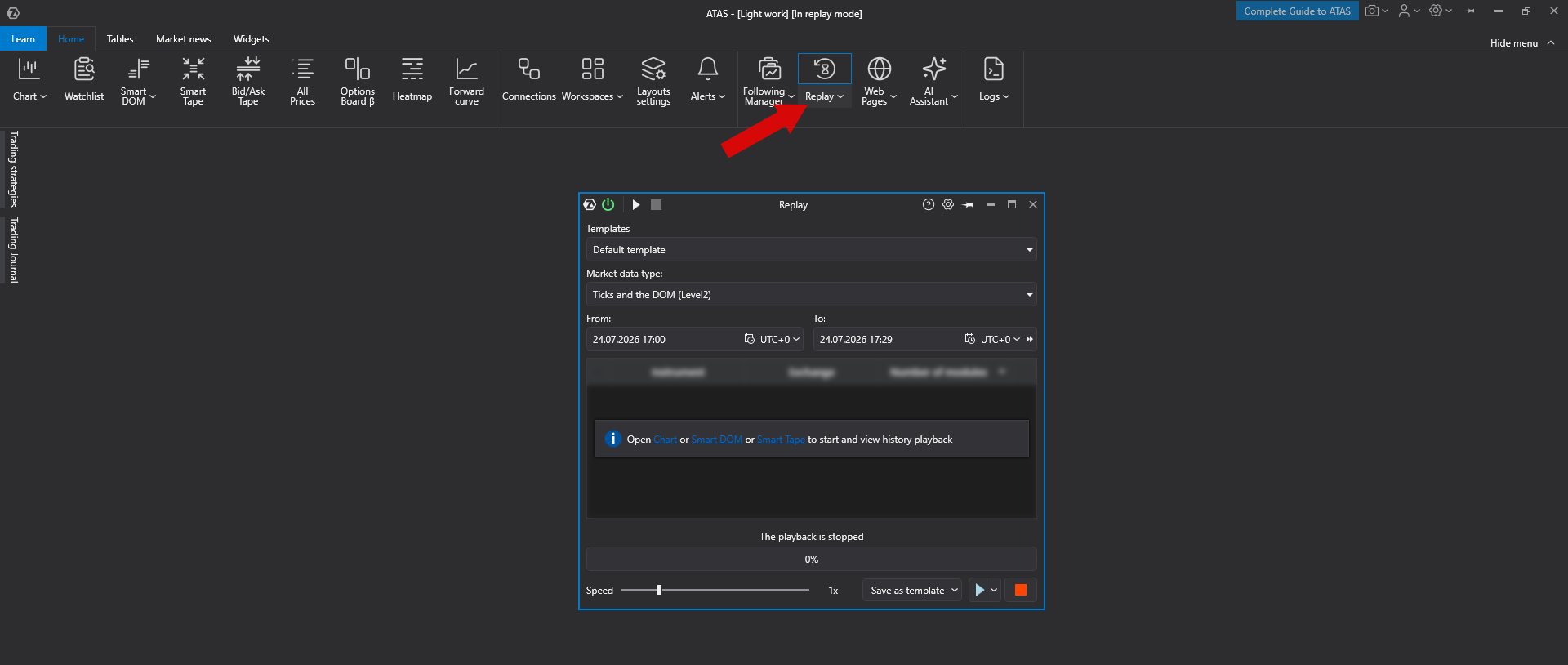
Task: Open the help icon in the Replay window
Action: (929, 204)
